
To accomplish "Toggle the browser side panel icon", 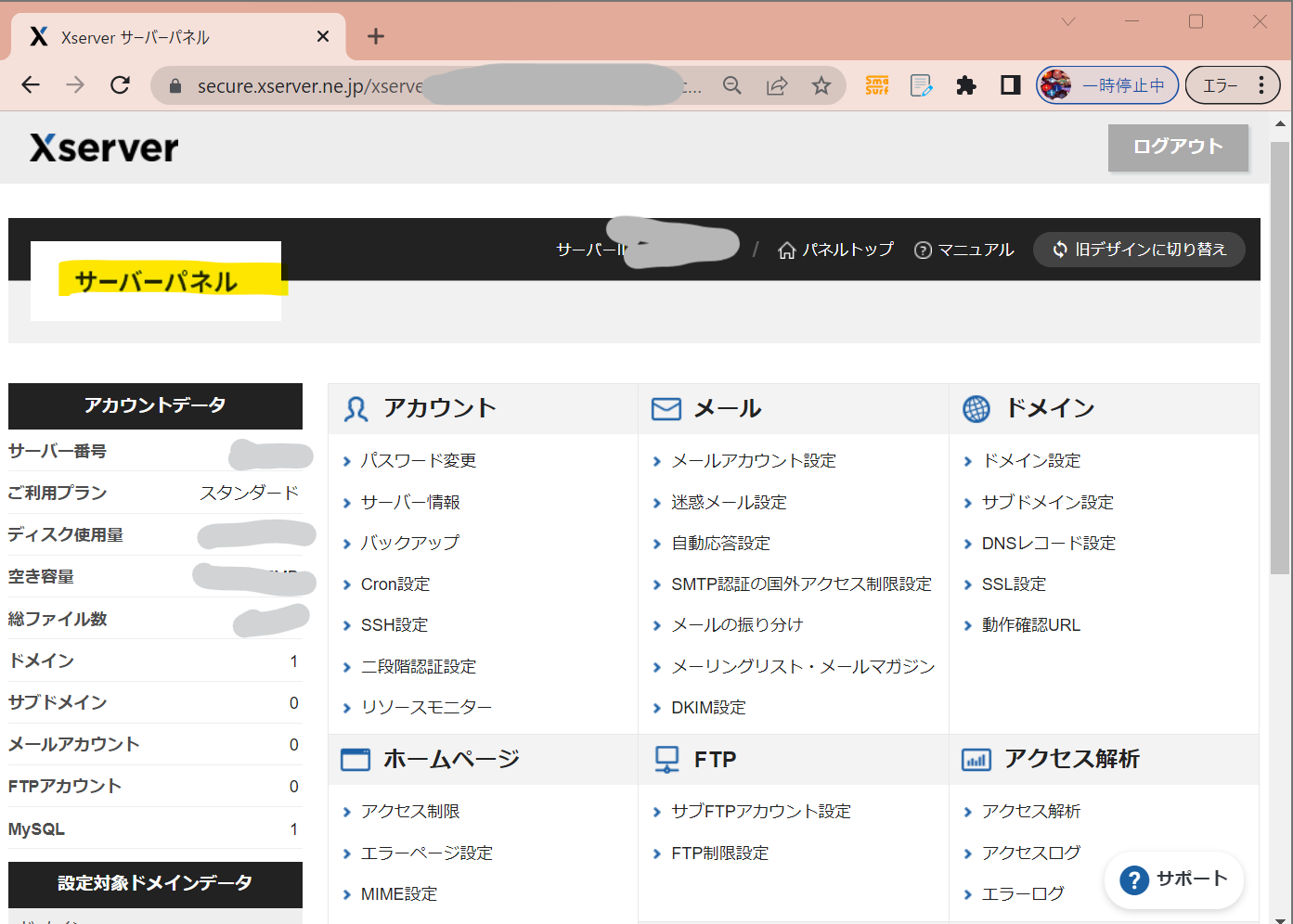I will pos(1011,85).
